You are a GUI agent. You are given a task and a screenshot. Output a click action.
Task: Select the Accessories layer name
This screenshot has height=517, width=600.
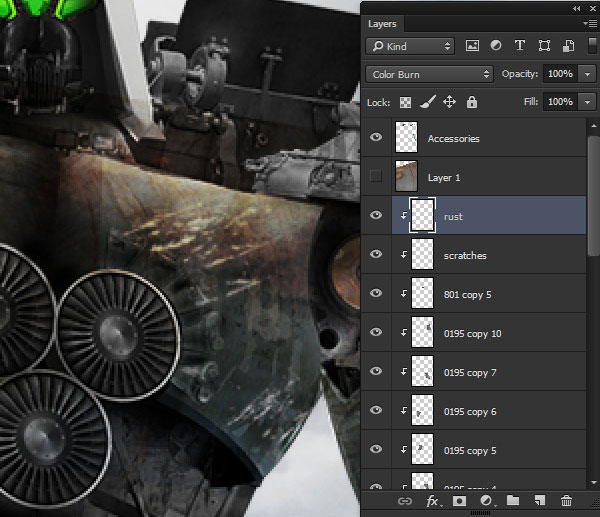click(x=453, y=139)
